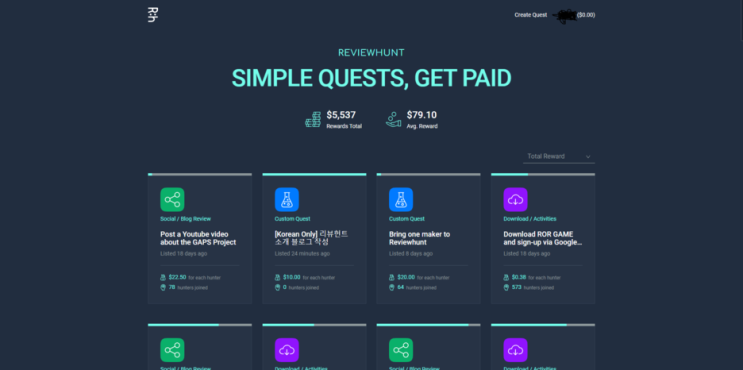Click the green share icon below Bring one maker card
Screen dimensions: 743x370
point(401,350)
